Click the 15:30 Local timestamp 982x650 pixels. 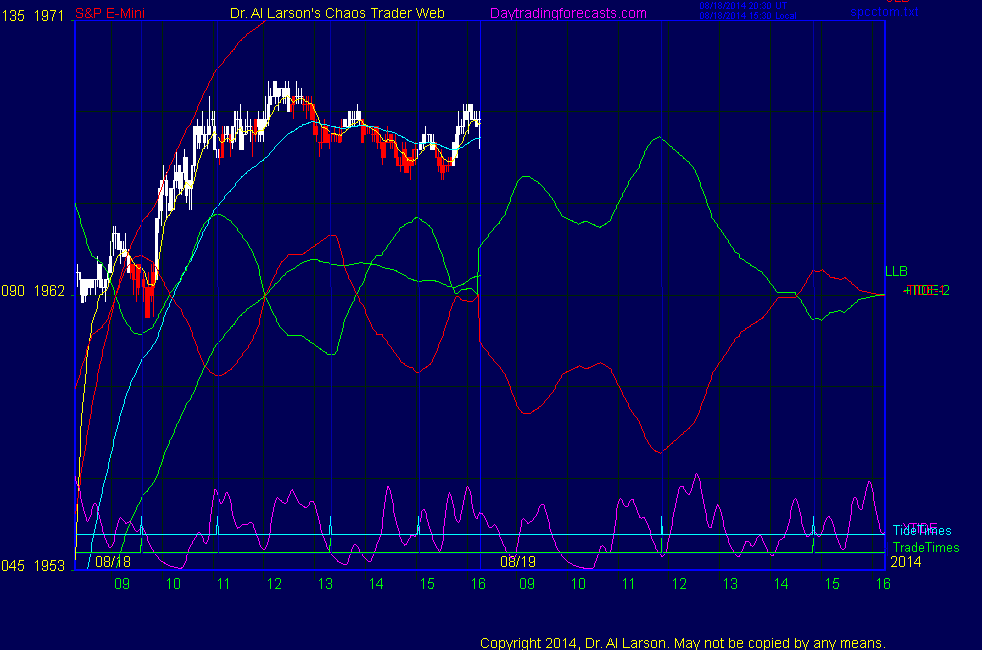[x=748, y=16]
